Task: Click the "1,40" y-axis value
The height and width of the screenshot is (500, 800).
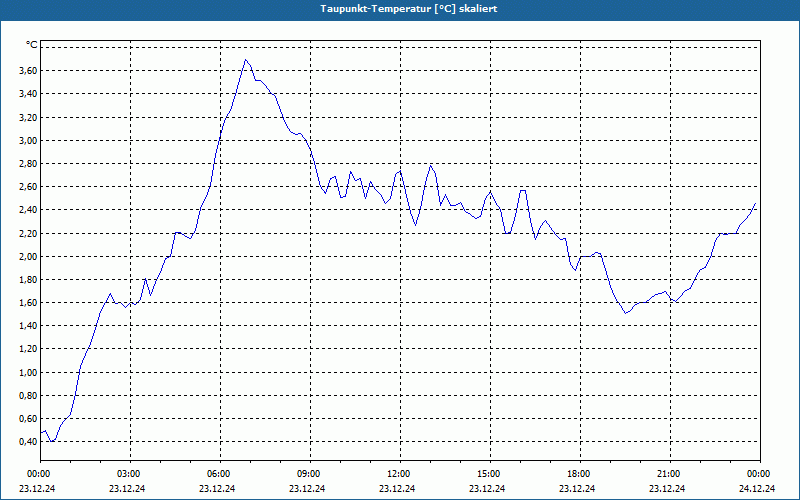Action: pyautogui.click(x=28, y=326)
